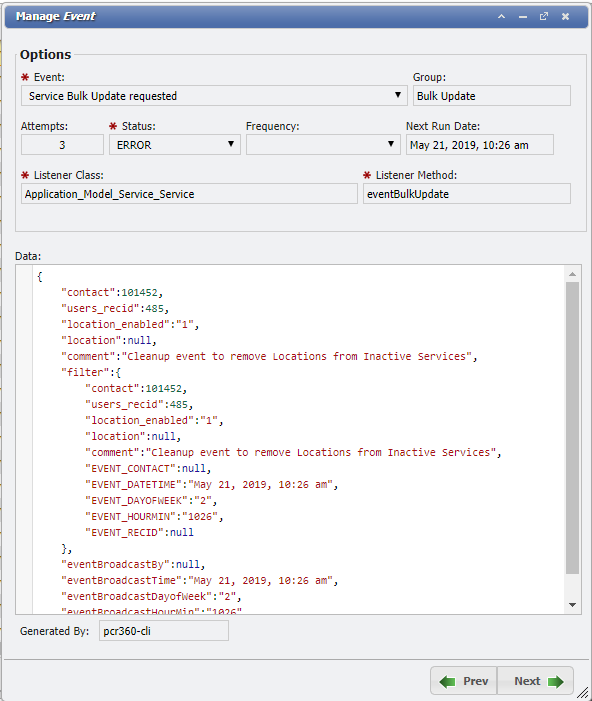The image size is (592, 701).
Task: Click the Data scrollbar down arrow
Action: (x=572, y=605)
